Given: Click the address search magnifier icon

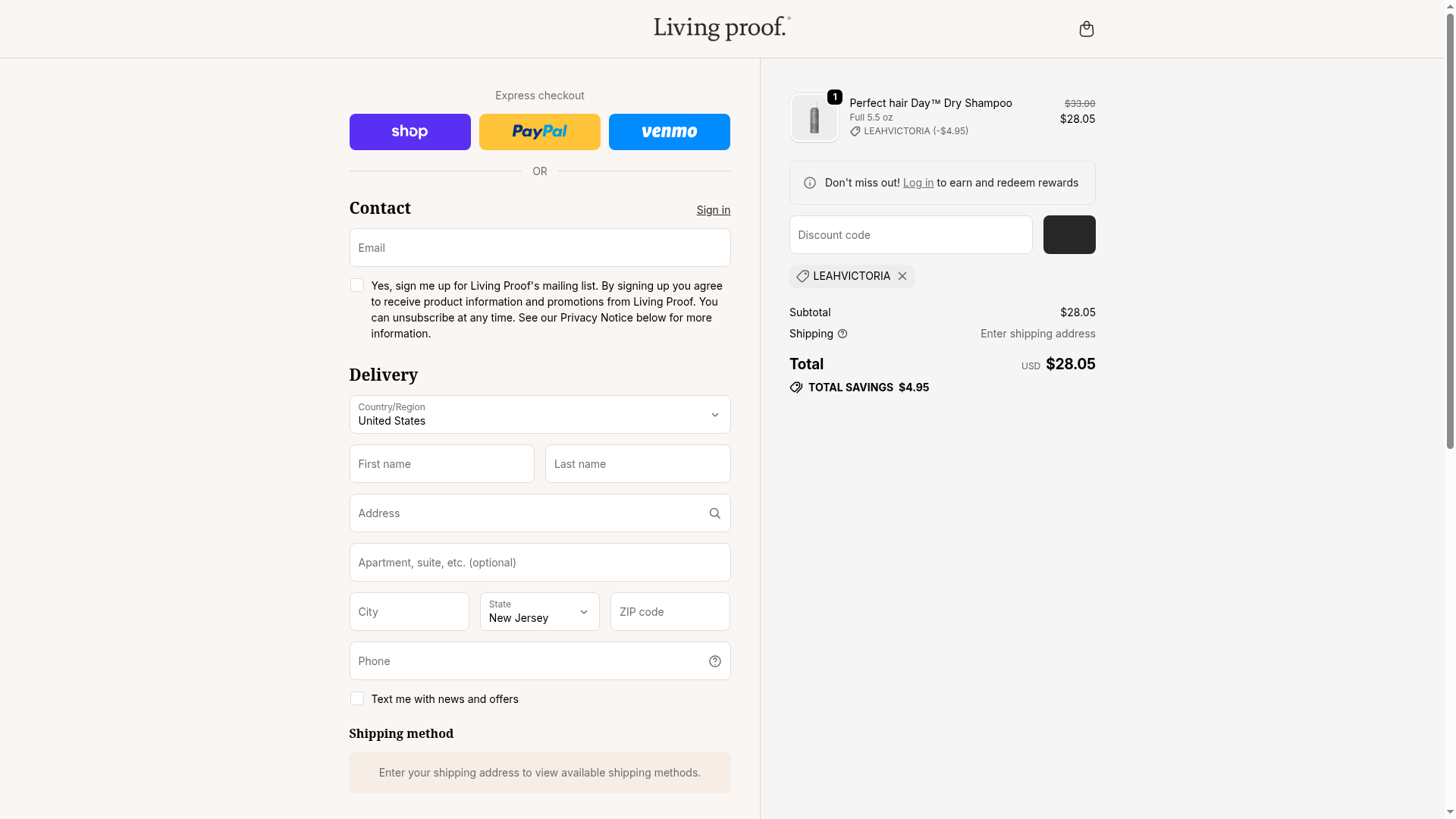Looking at the screenshot, I should point(714,513).
